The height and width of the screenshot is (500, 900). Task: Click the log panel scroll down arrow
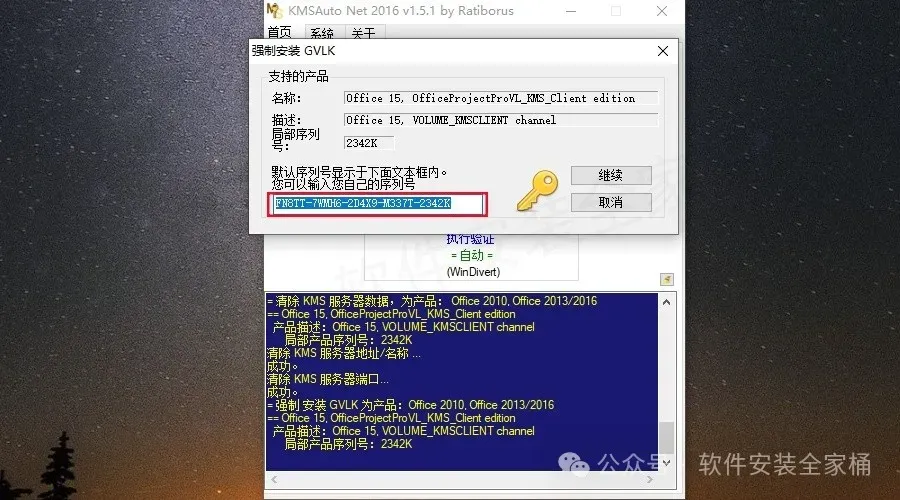[x=666, y=463]
